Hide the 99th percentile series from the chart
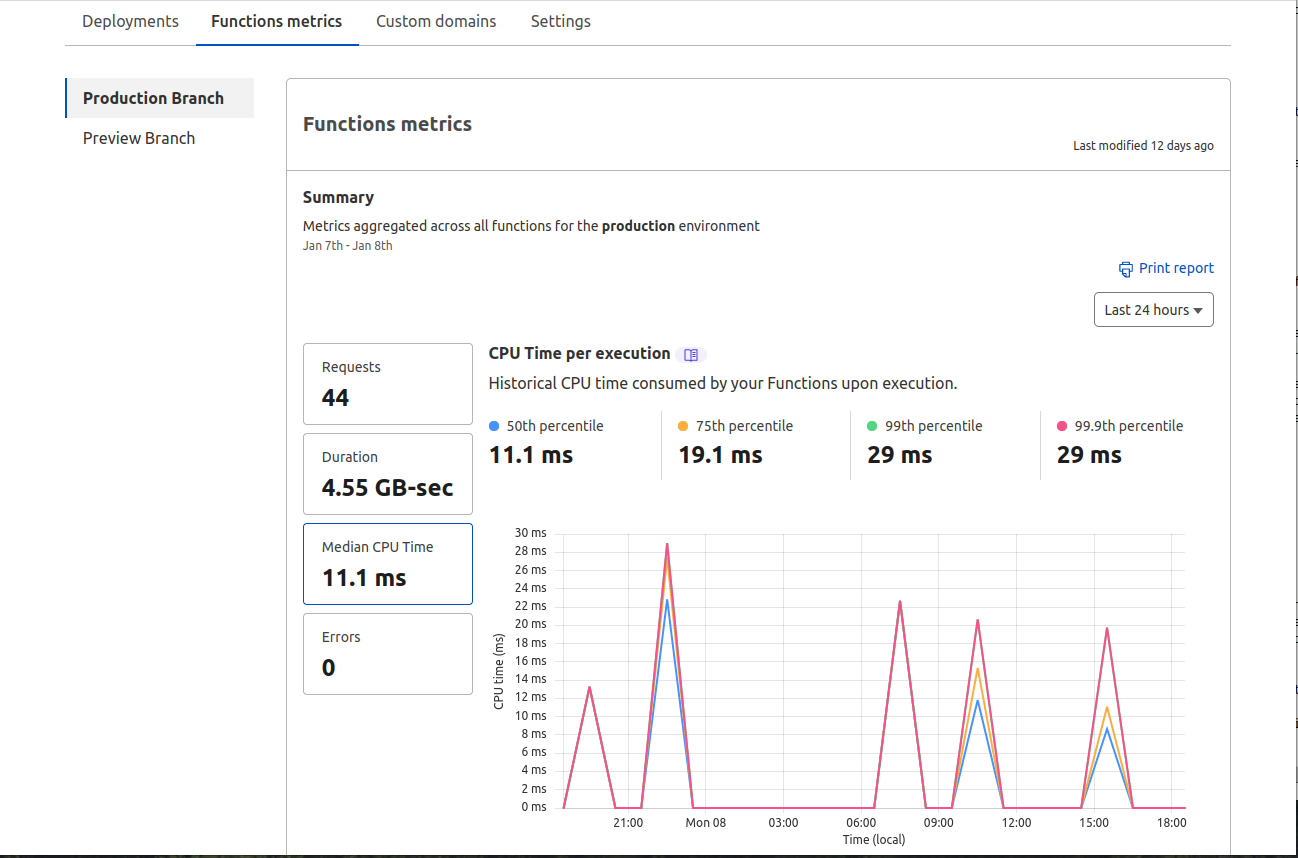The image size is (1298, 858). coord(924,425)
